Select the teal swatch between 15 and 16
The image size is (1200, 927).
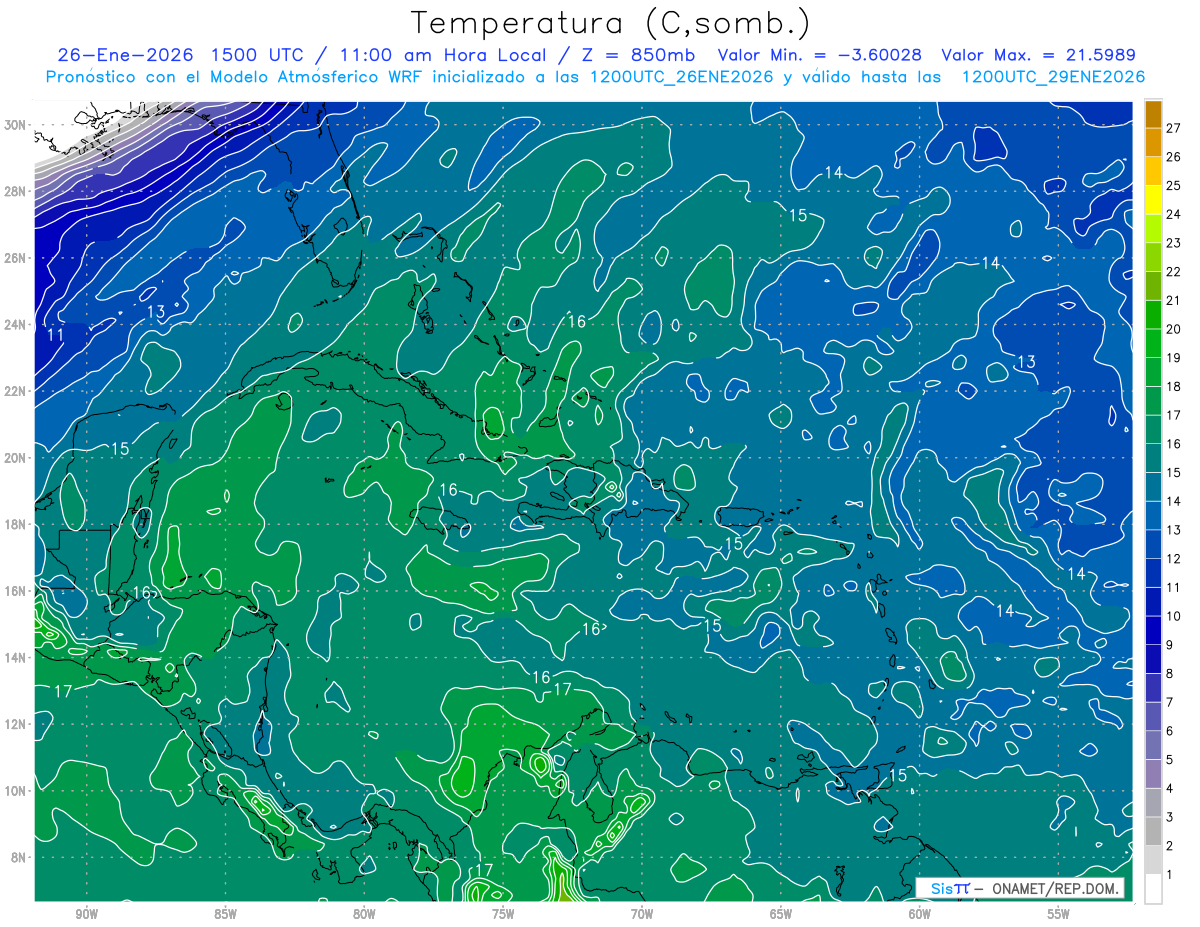click(x=1153, y=458)
